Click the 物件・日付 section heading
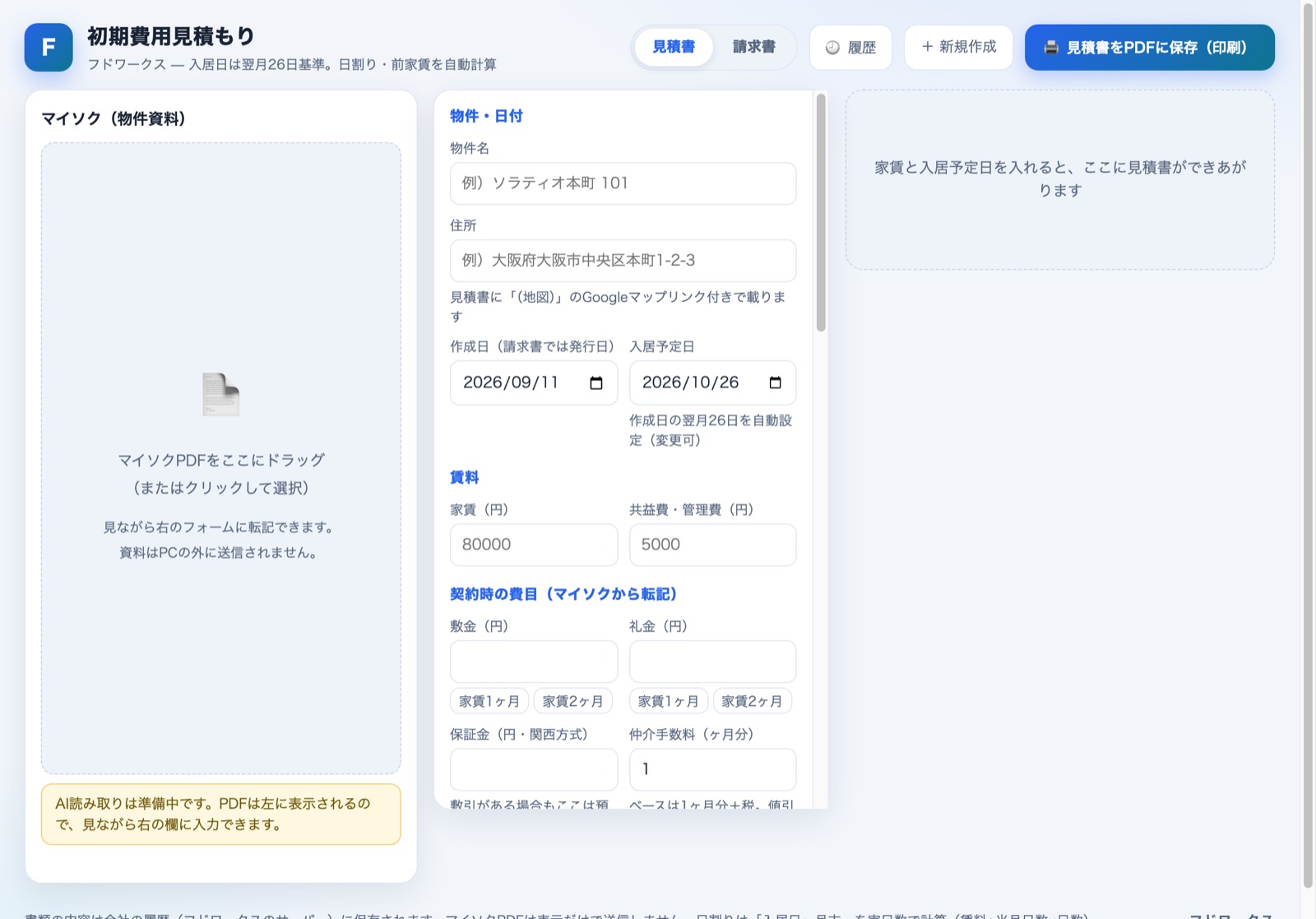The height and width of the screenshot is (919, 1316). click(486, 116)
